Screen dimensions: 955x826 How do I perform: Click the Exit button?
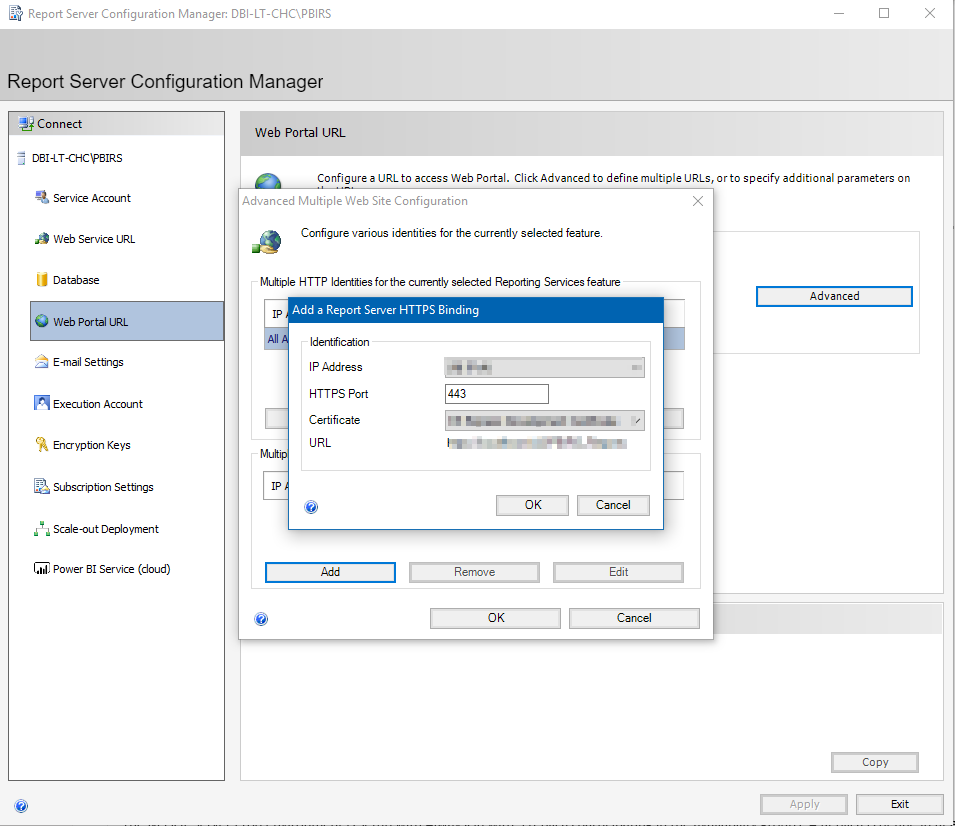pyautogui.click(x=900, y=804)
